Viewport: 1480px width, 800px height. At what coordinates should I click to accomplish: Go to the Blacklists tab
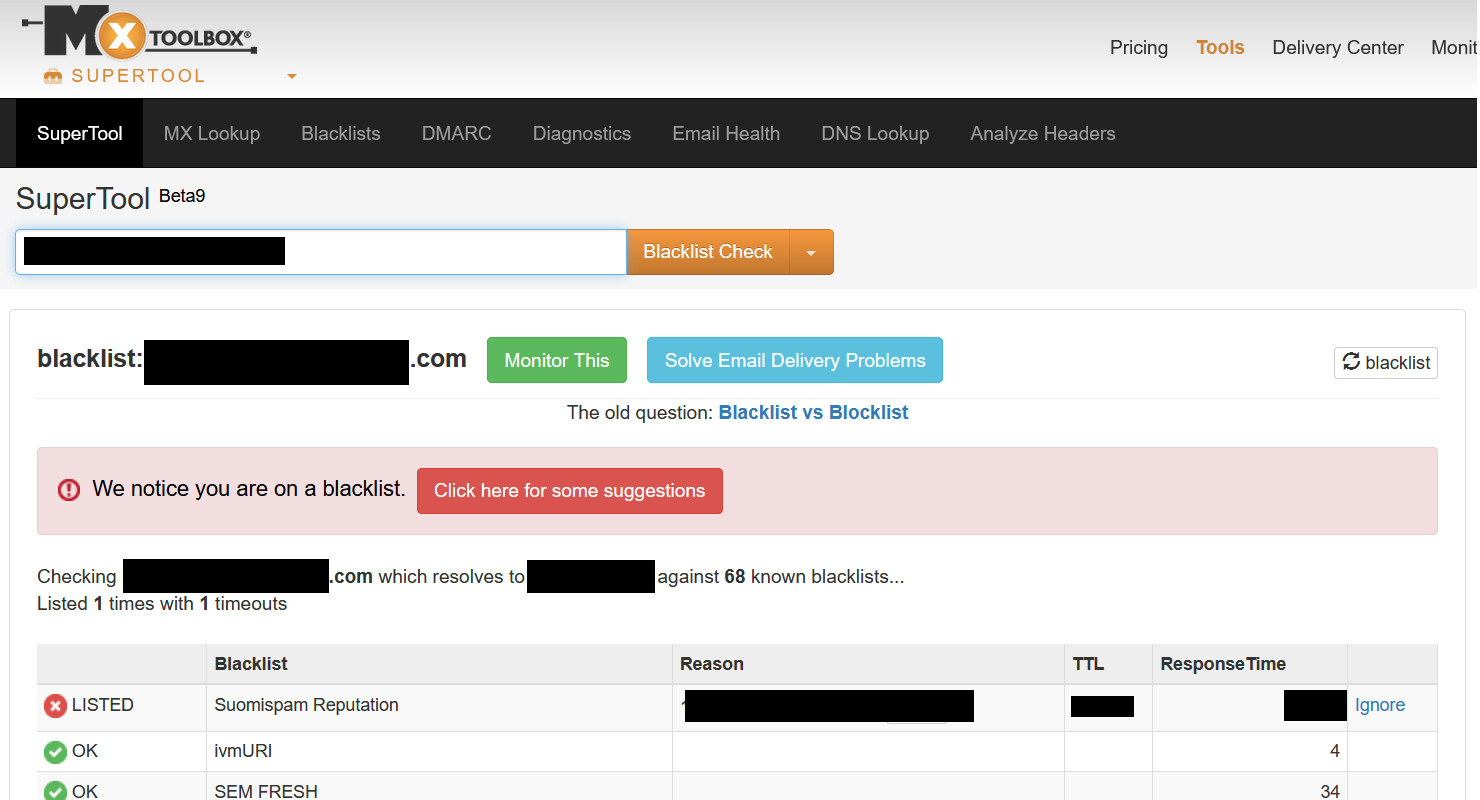tap(341, 133)
